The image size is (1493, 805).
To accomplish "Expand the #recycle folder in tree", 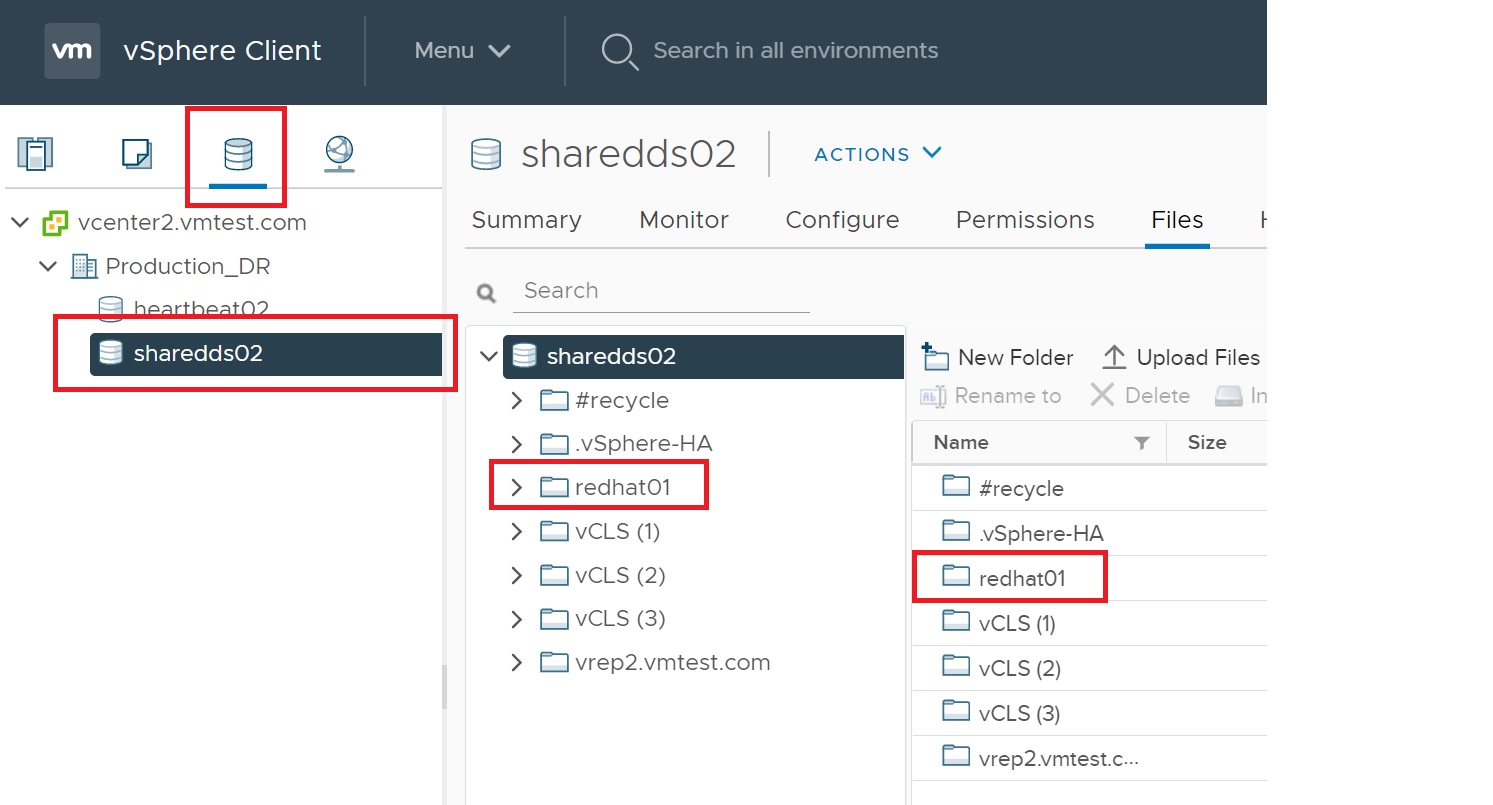I will (x=517, y=400).
